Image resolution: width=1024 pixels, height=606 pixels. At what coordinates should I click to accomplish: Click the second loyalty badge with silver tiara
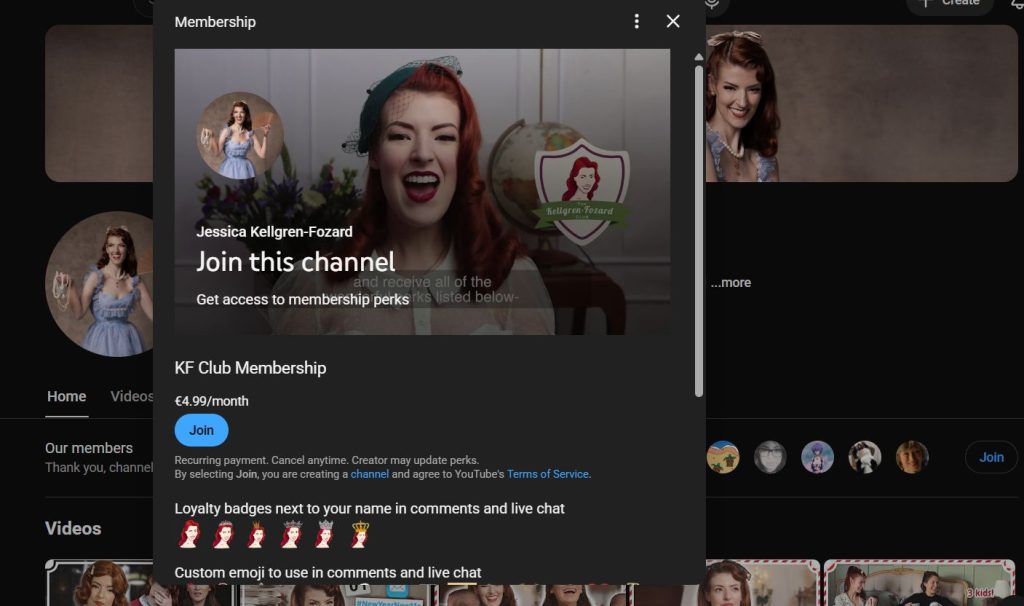point(223,534)
